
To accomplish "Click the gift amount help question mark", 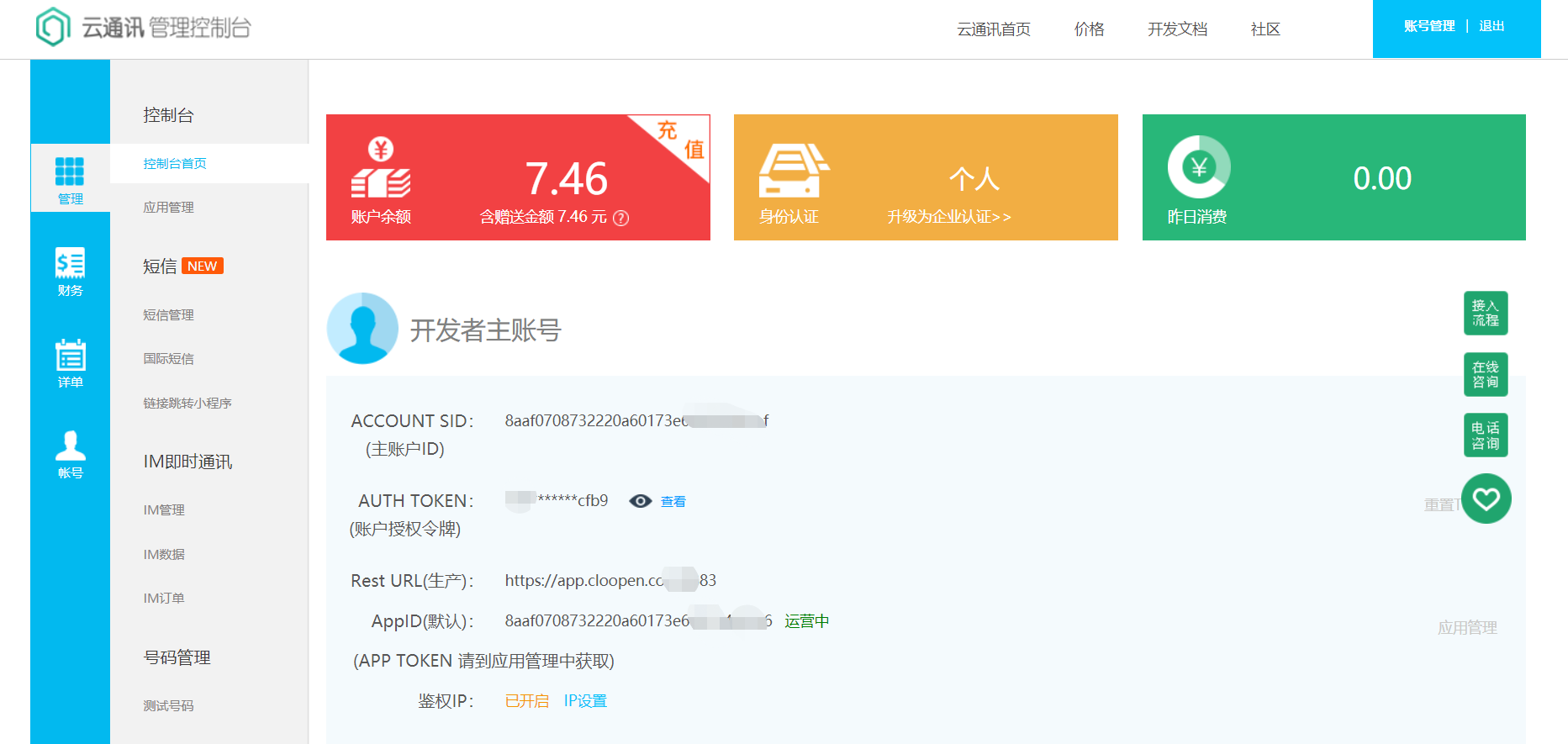I will [621, 219].
